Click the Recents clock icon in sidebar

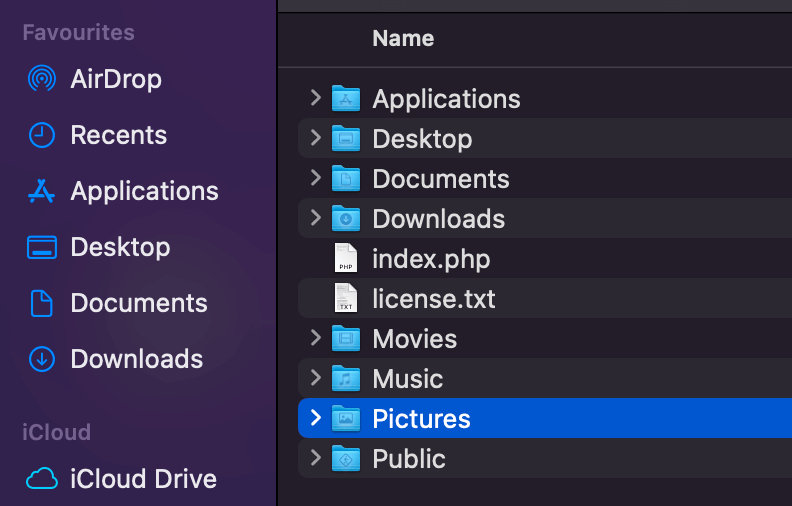[x=42, y=135]
